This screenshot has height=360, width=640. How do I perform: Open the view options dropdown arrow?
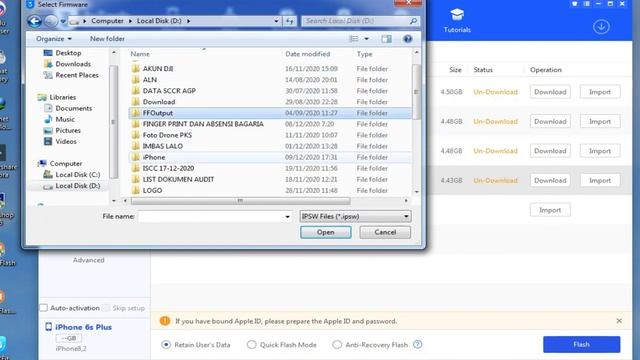[367, 39]
